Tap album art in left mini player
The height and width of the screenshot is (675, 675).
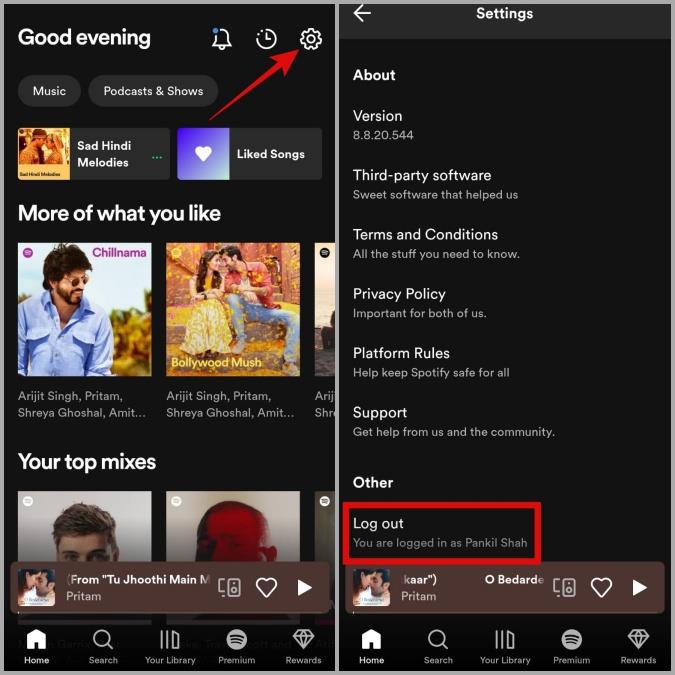coord(36,587)
